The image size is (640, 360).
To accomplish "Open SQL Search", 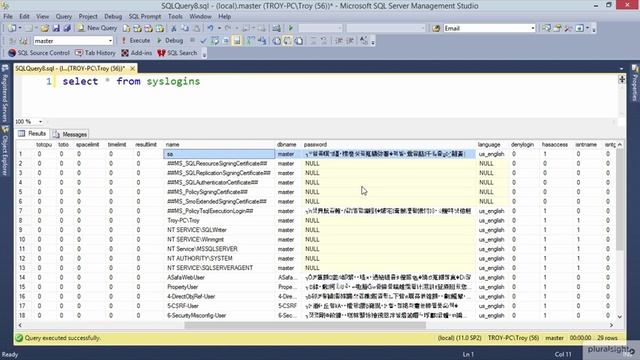I will click(177, 53).
